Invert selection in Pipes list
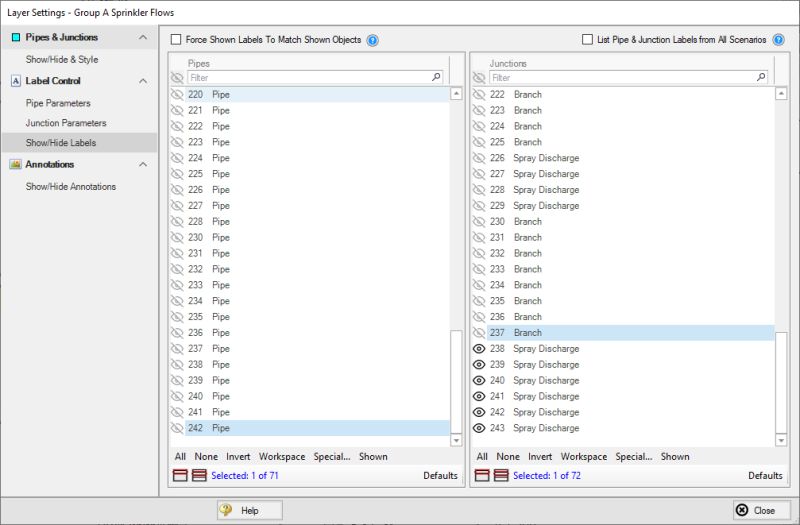 click(x=238, y=457)
